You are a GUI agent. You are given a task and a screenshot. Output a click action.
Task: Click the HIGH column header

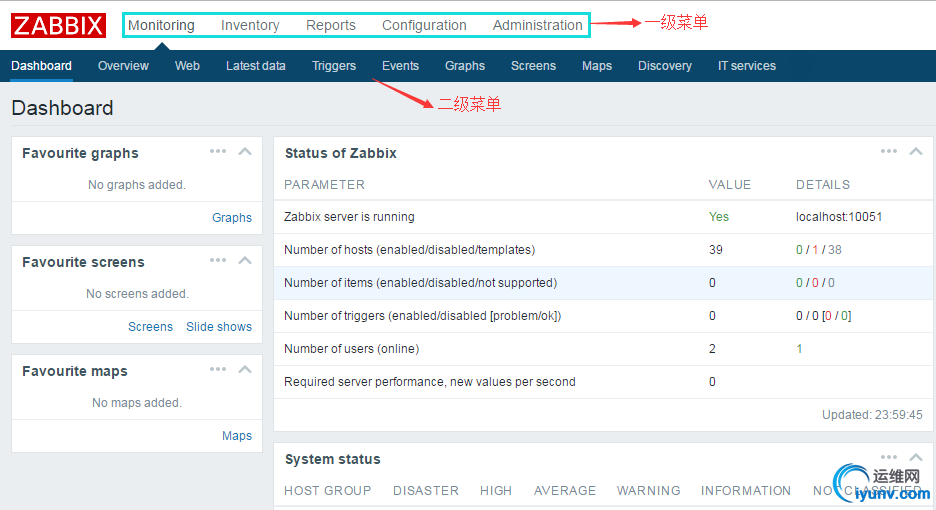click(496, 490)
